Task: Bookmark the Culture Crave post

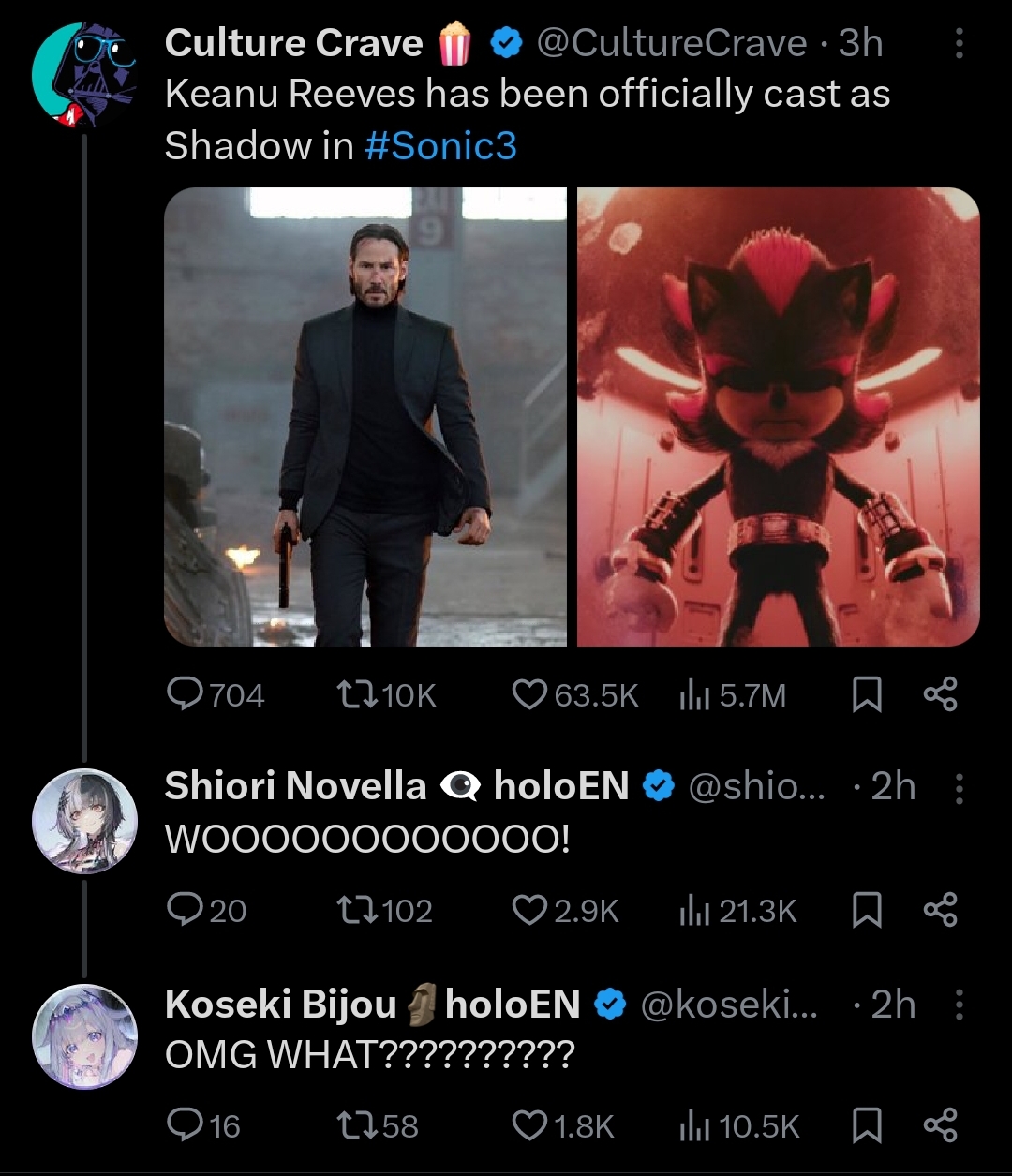Action: coord(868,695)
